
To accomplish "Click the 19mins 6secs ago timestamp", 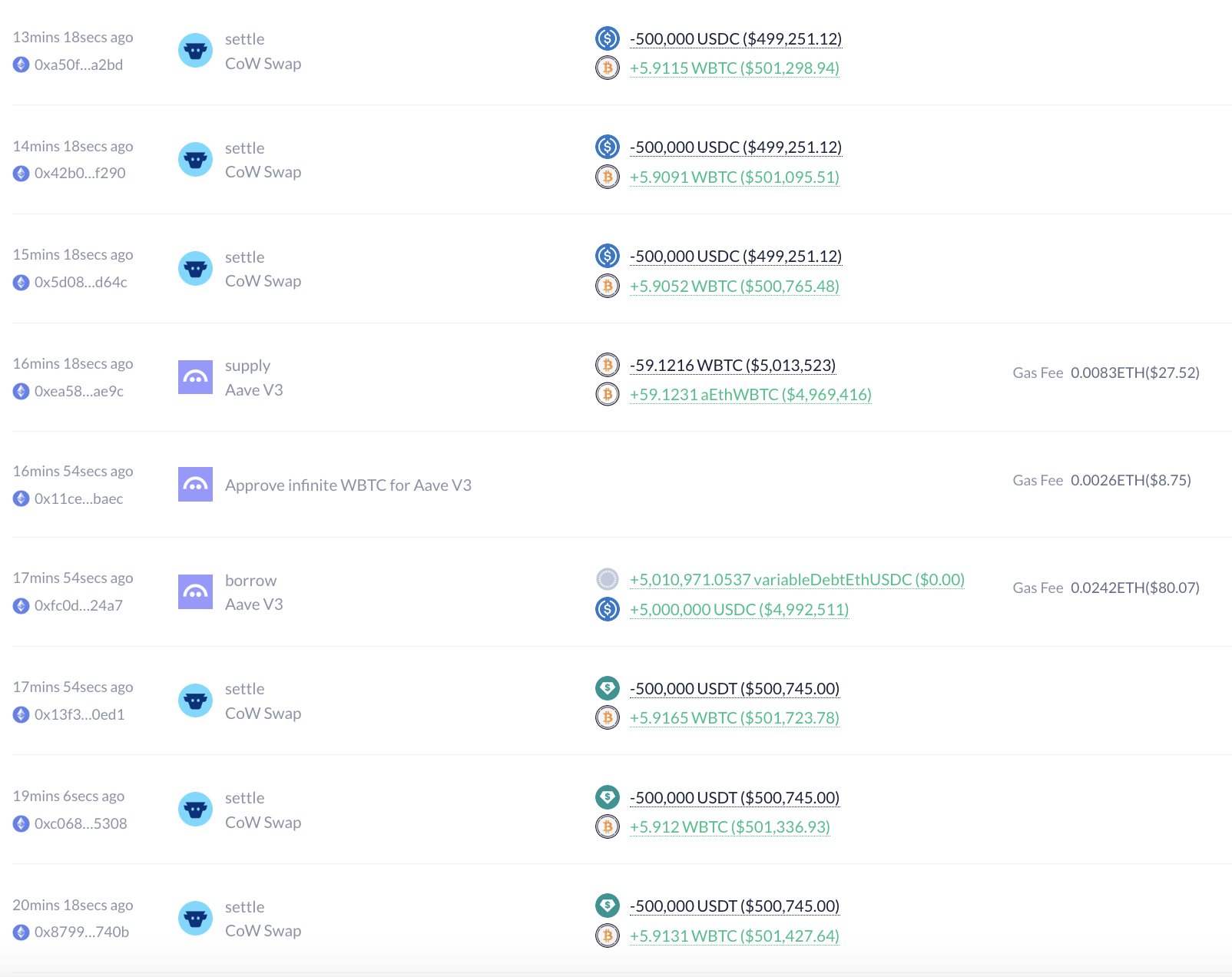I will click(68, 796).
